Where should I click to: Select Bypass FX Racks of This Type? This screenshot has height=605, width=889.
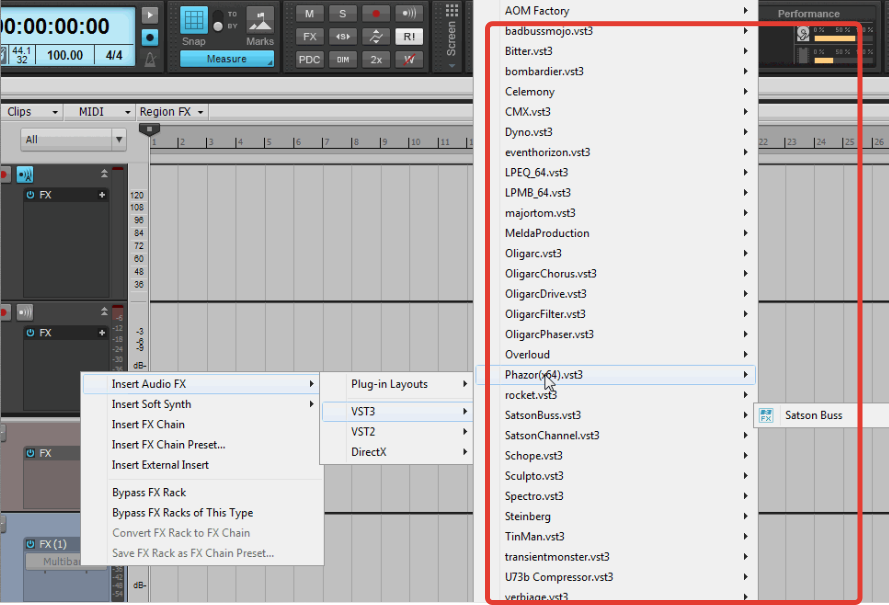201,513
